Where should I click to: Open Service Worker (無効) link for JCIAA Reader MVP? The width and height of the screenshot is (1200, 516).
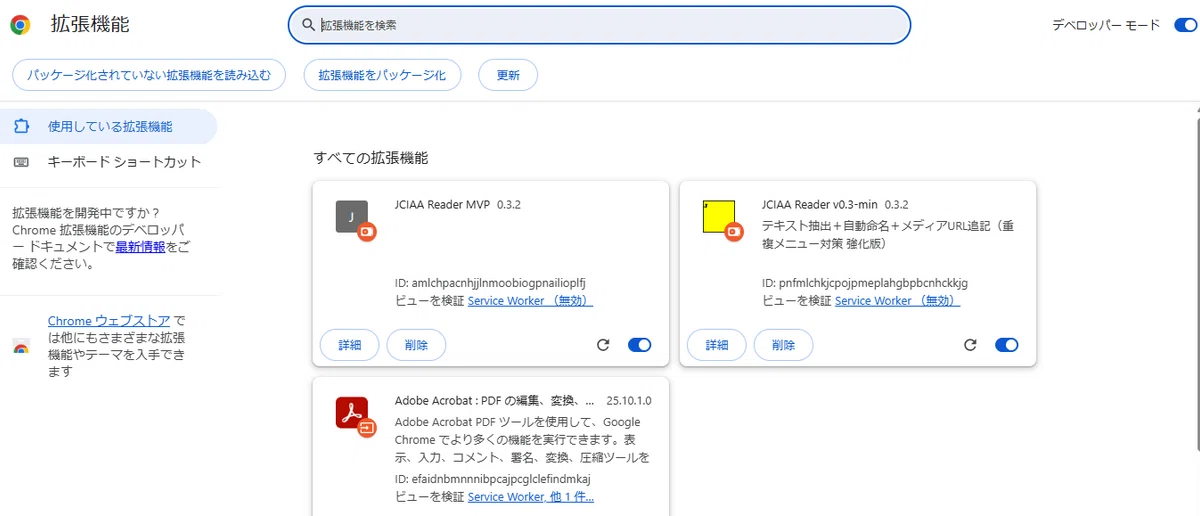(530, 301)
